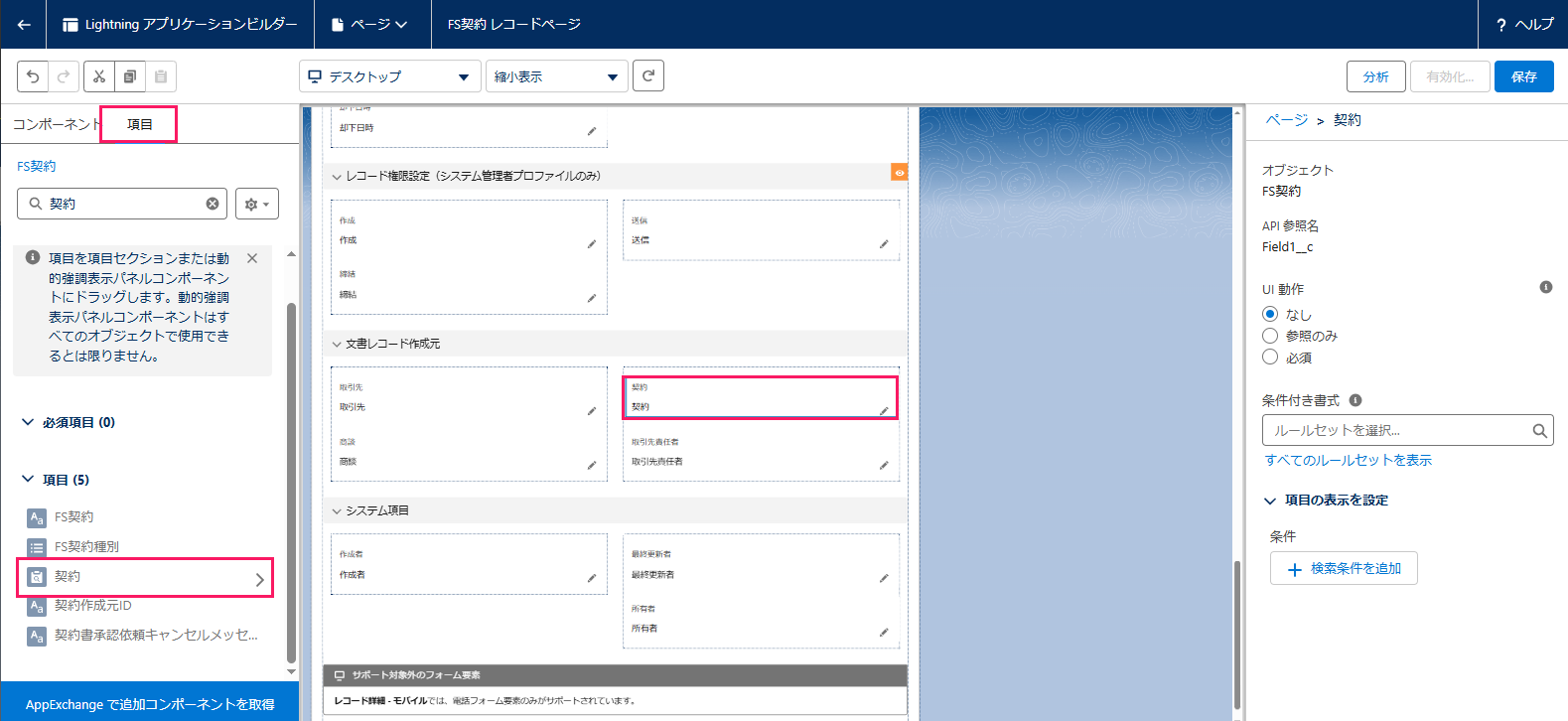The height and width of the screenshot is (721, 1568).
Task: Open the デスクトップ device dropdown
Action: 390,76
